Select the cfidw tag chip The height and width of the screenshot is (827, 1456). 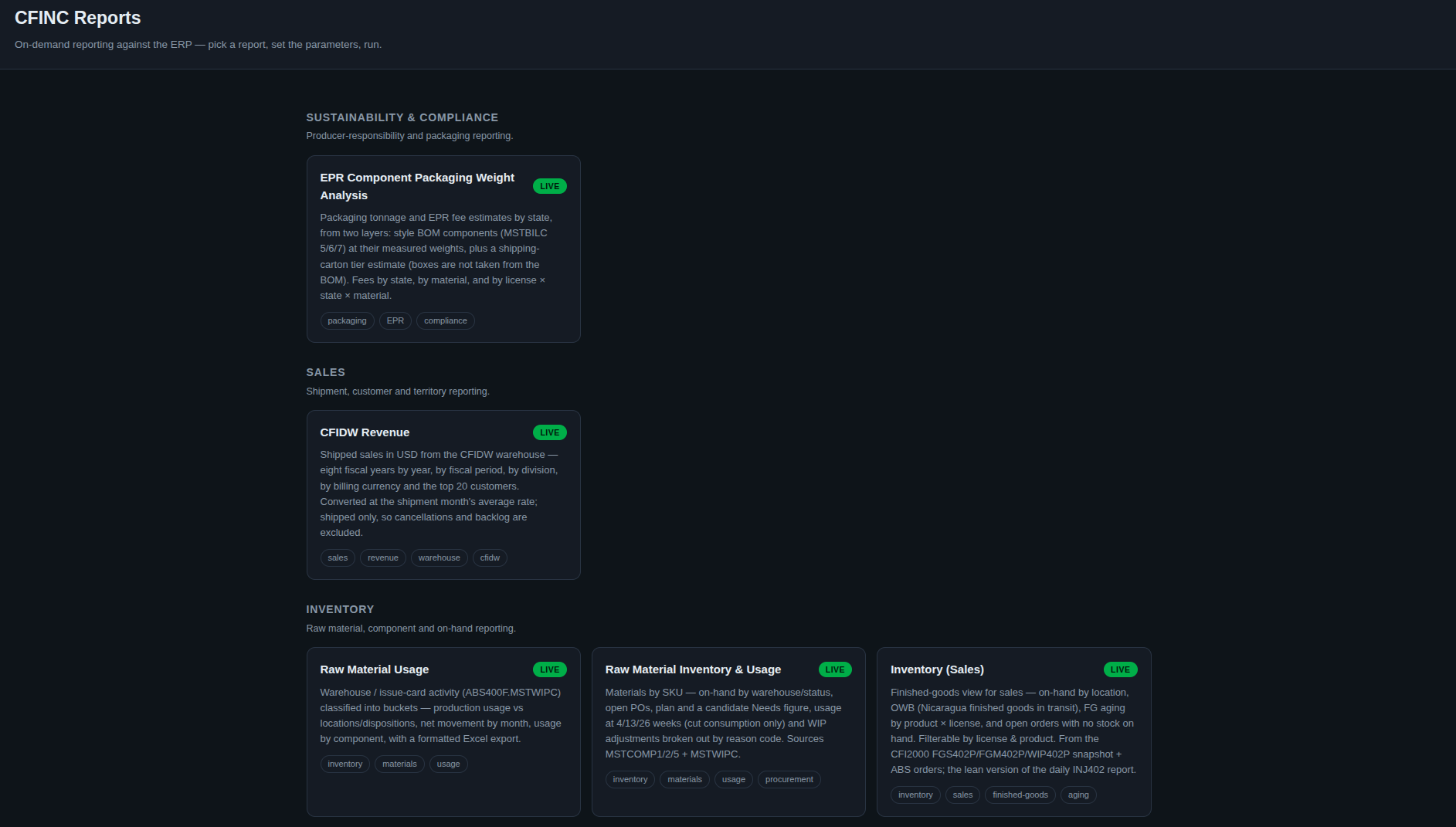[x=490, y=558]
